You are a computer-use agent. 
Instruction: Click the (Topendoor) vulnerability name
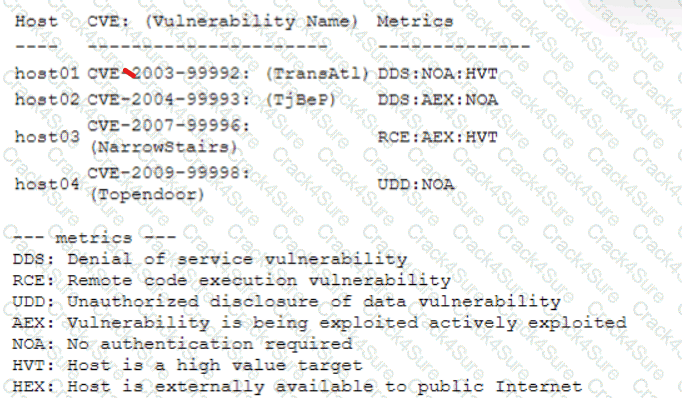pos(147,194)
